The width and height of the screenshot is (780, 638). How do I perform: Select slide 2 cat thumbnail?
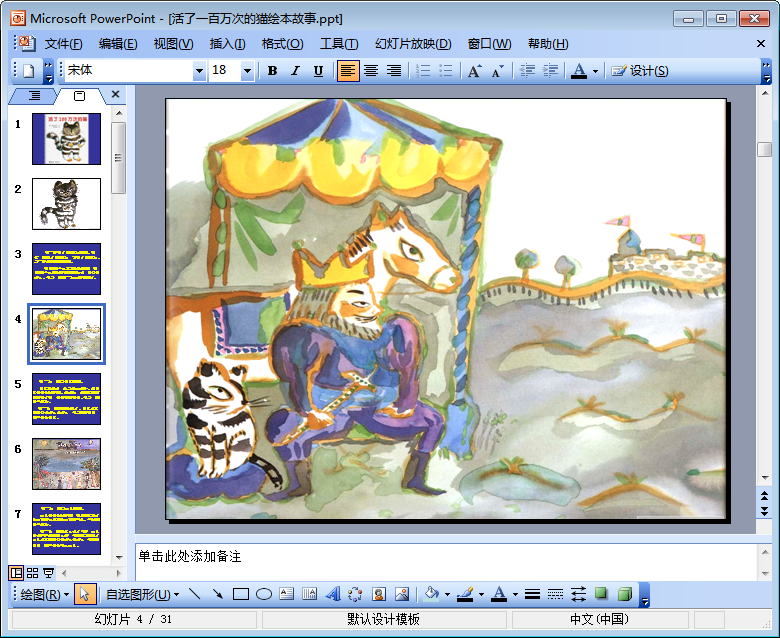point(66,204)
